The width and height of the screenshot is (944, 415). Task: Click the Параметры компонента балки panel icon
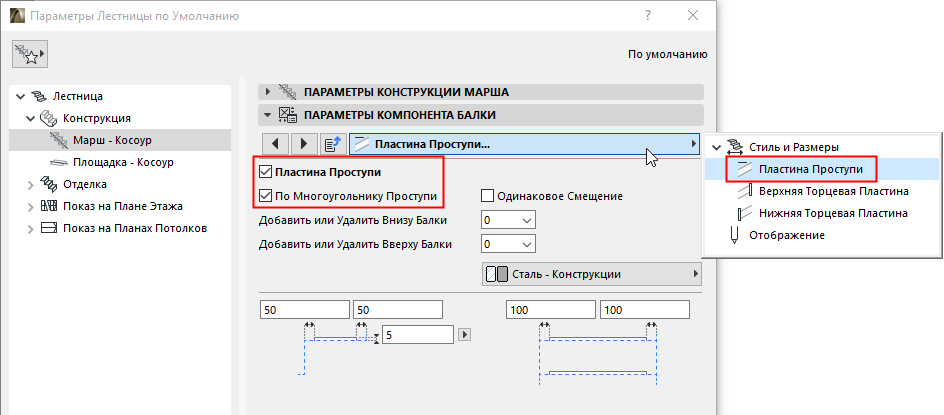(287, 114)
